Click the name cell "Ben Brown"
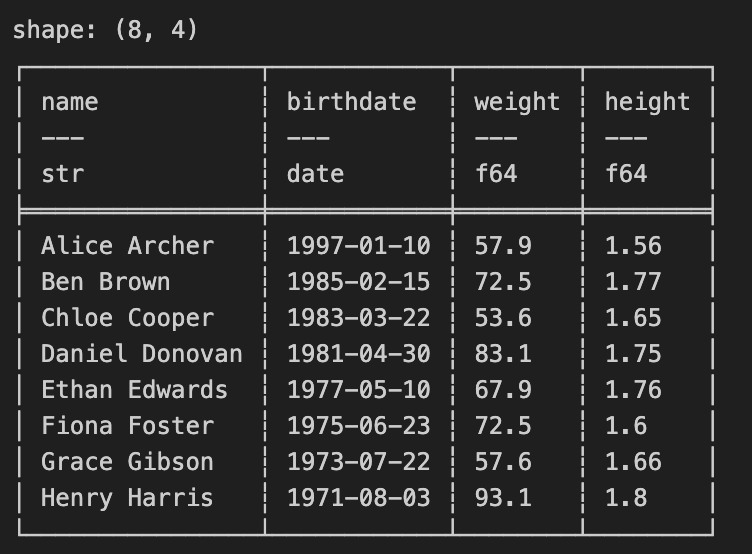752x554 pixels. pyautogui.click(x=105, y=282)
